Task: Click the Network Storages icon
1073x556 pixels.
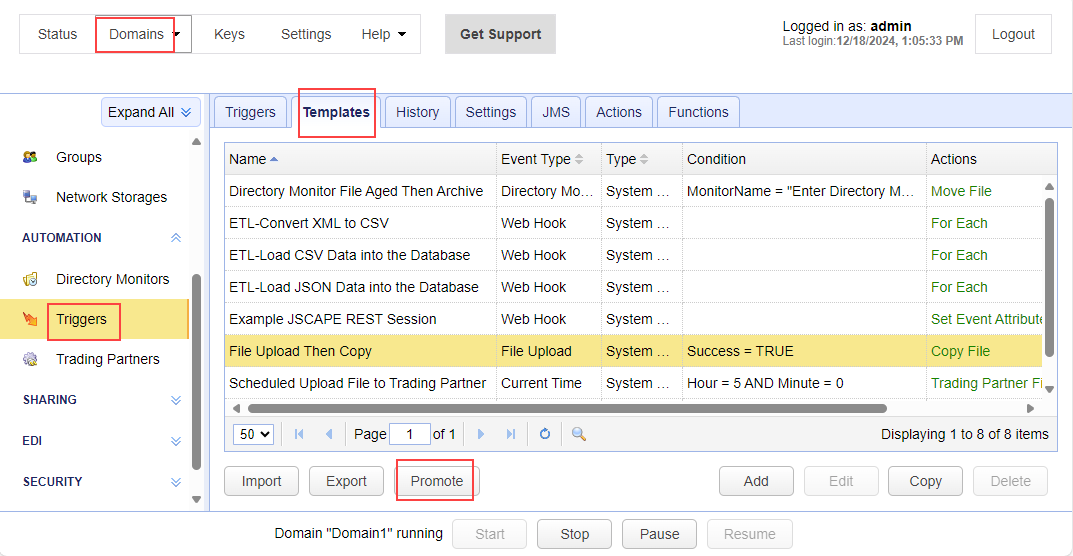Action: (x=30, y=197)
